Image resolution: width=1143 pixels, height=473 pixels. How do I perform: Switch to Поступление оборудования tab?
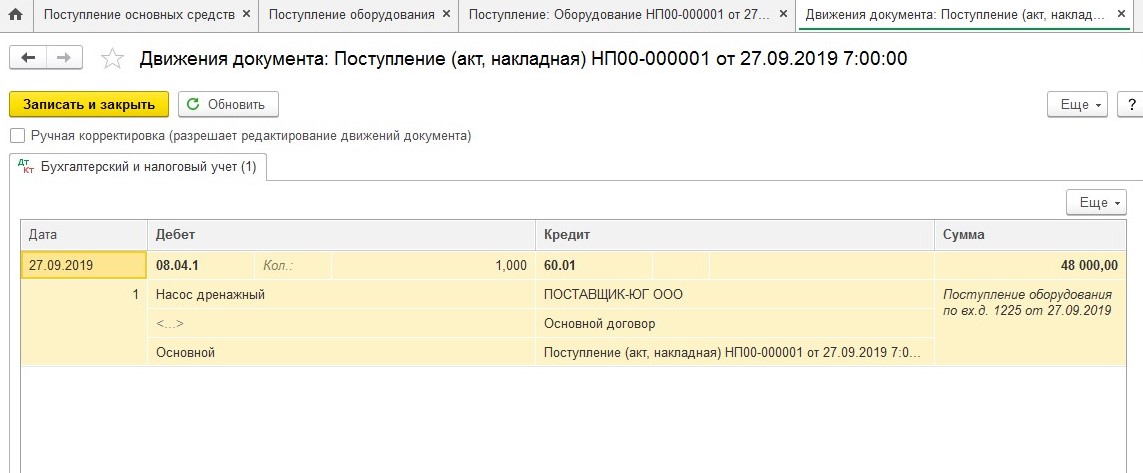pos(351,15)
